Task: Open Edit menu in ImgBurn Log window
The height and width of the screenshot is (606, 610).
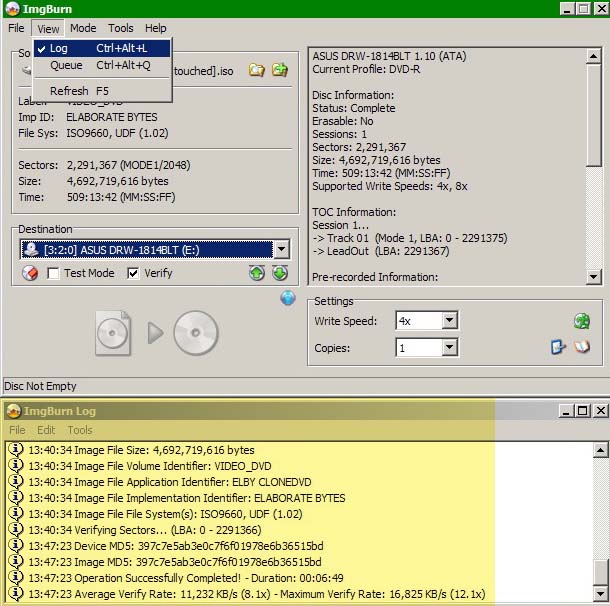Action: pos(46,430)
